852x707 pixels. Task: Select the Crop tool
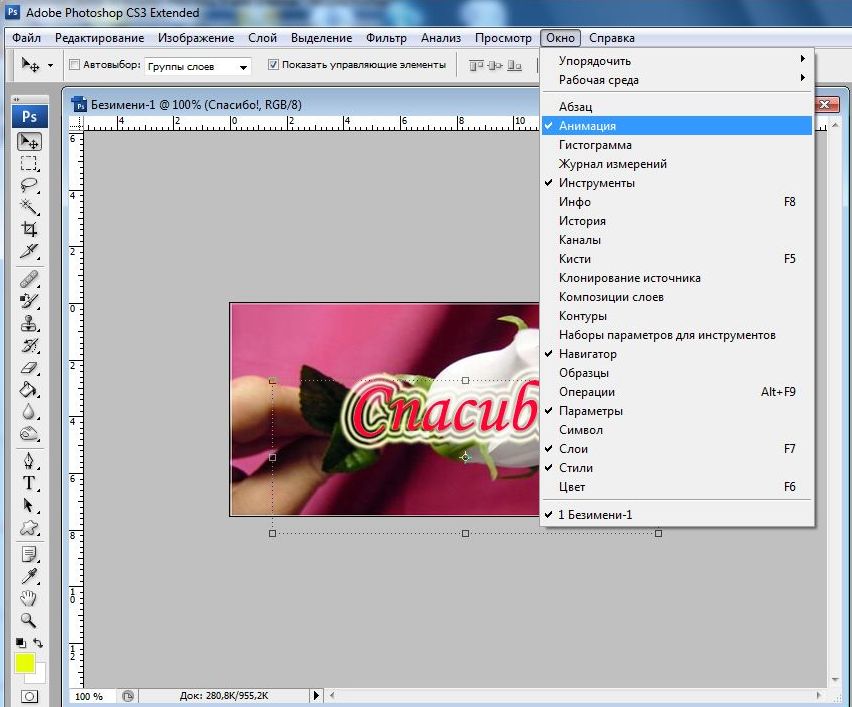click(x=29, y=229)
